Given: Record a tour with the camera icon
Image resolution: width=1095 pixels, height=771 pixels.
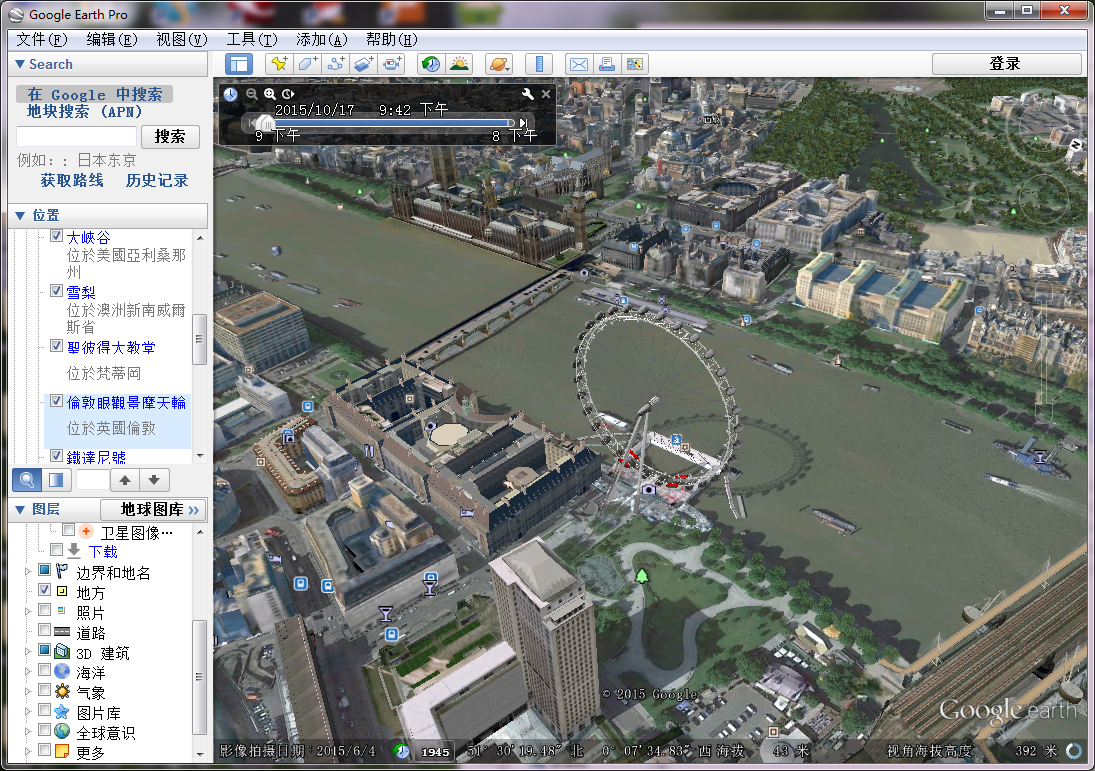Looking at the screenshot, I should pos(392,64).
